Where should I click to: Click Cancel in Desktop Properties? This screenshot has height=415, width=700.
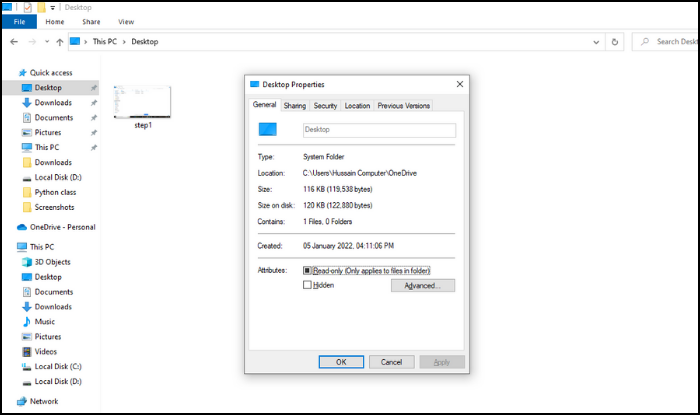pos(392,362)
